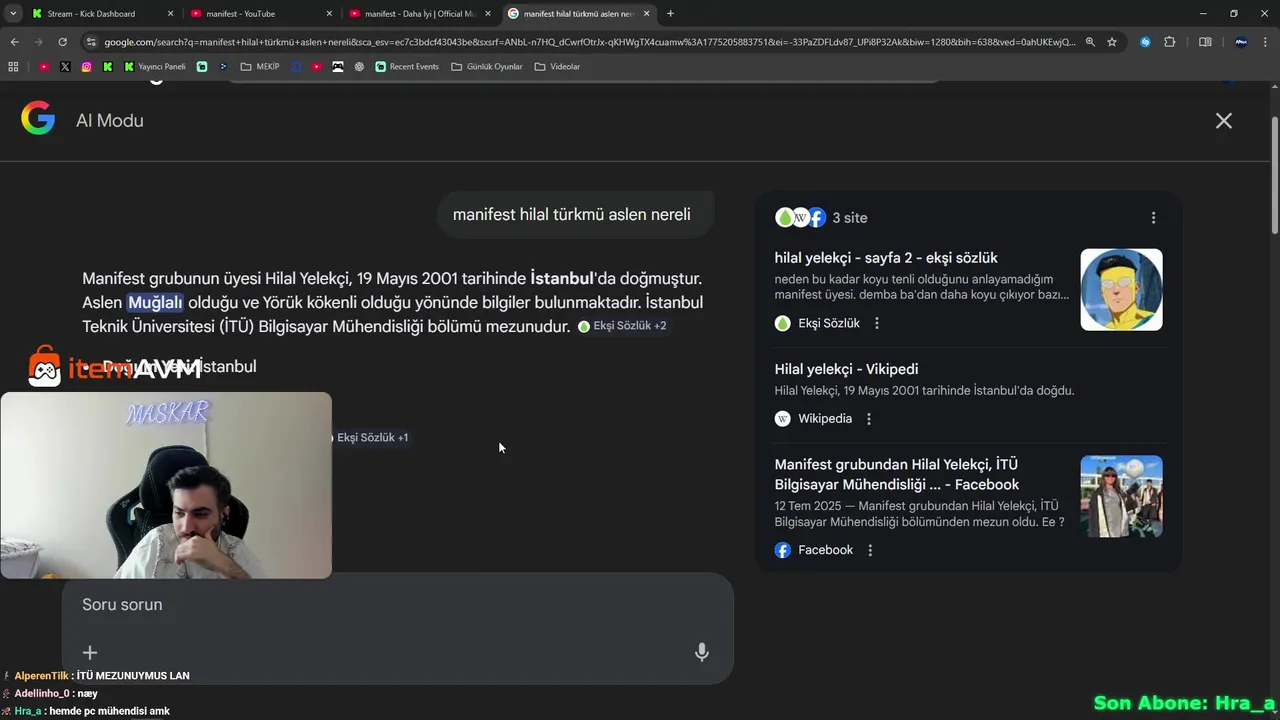
Task: Open the Yayıncı Paneli bookmark
Action: pos(155,67)
